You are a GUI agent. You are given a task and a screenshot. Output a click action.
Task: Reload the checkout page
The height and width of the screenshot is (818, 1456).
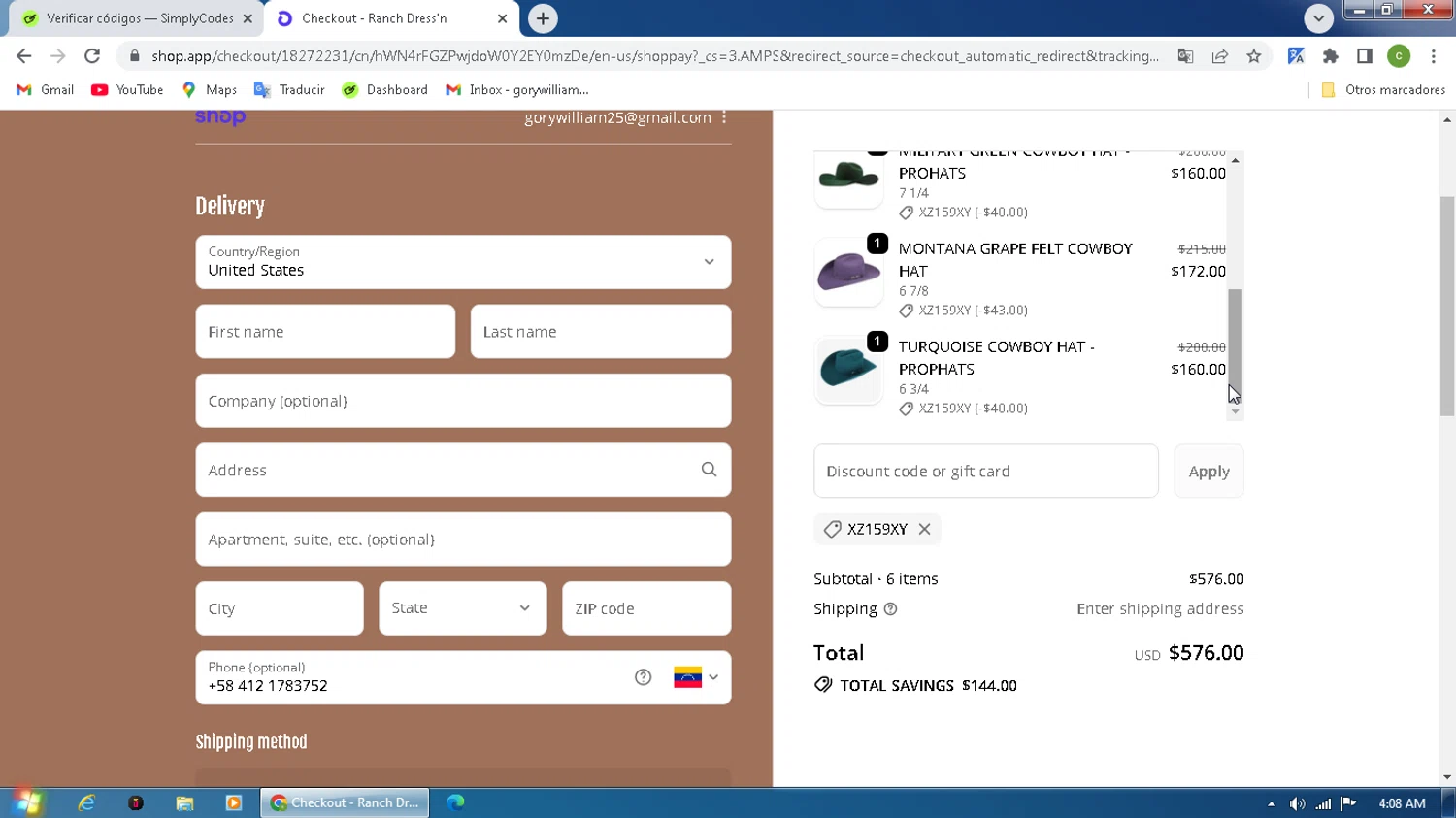pos(92,56)
